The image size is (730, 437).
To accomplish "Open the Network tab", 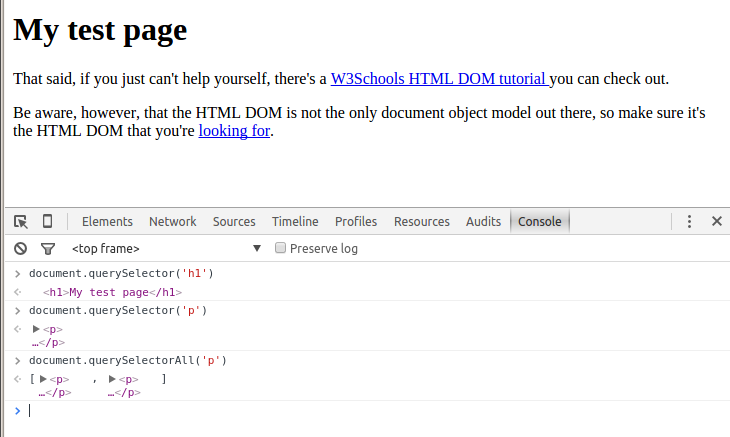I will (173, 221).
